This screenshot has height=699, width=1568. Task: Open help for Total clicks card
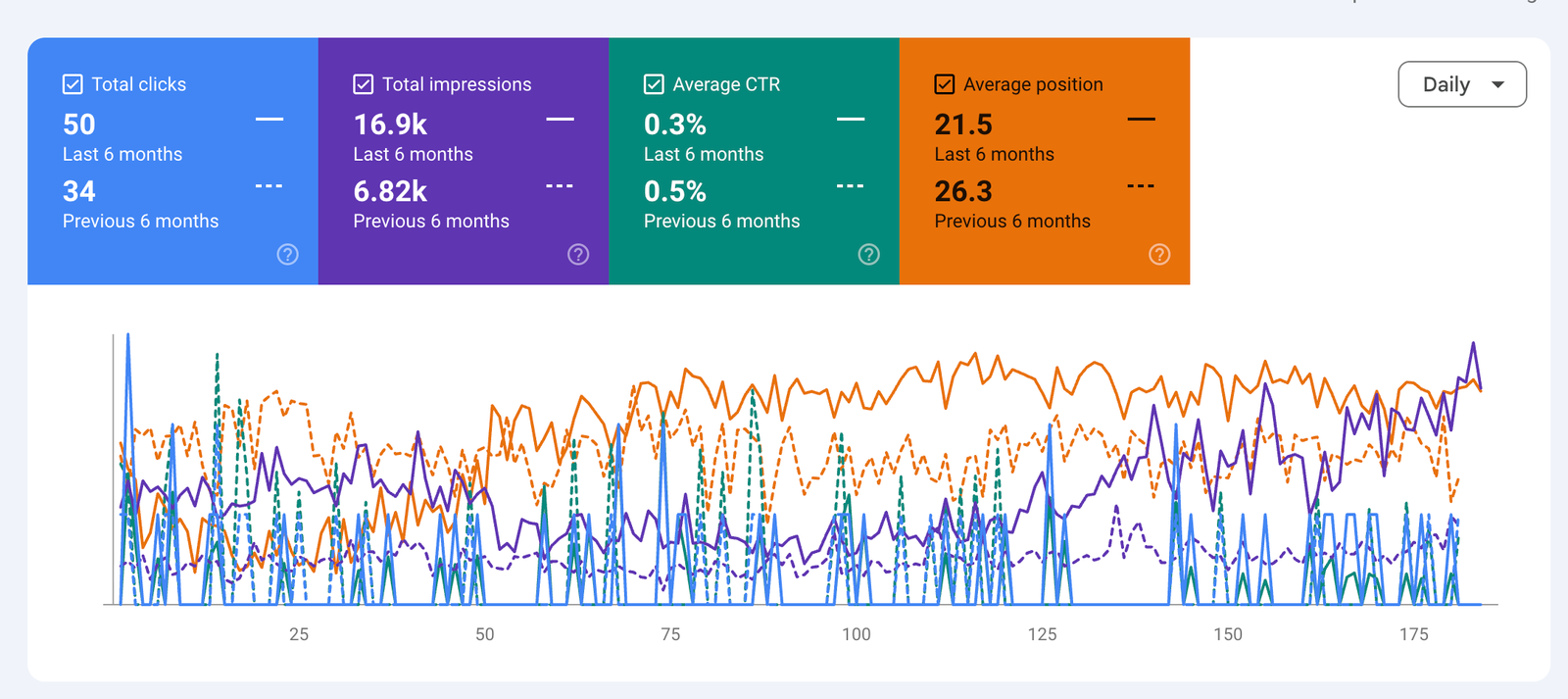coord(287,255)
